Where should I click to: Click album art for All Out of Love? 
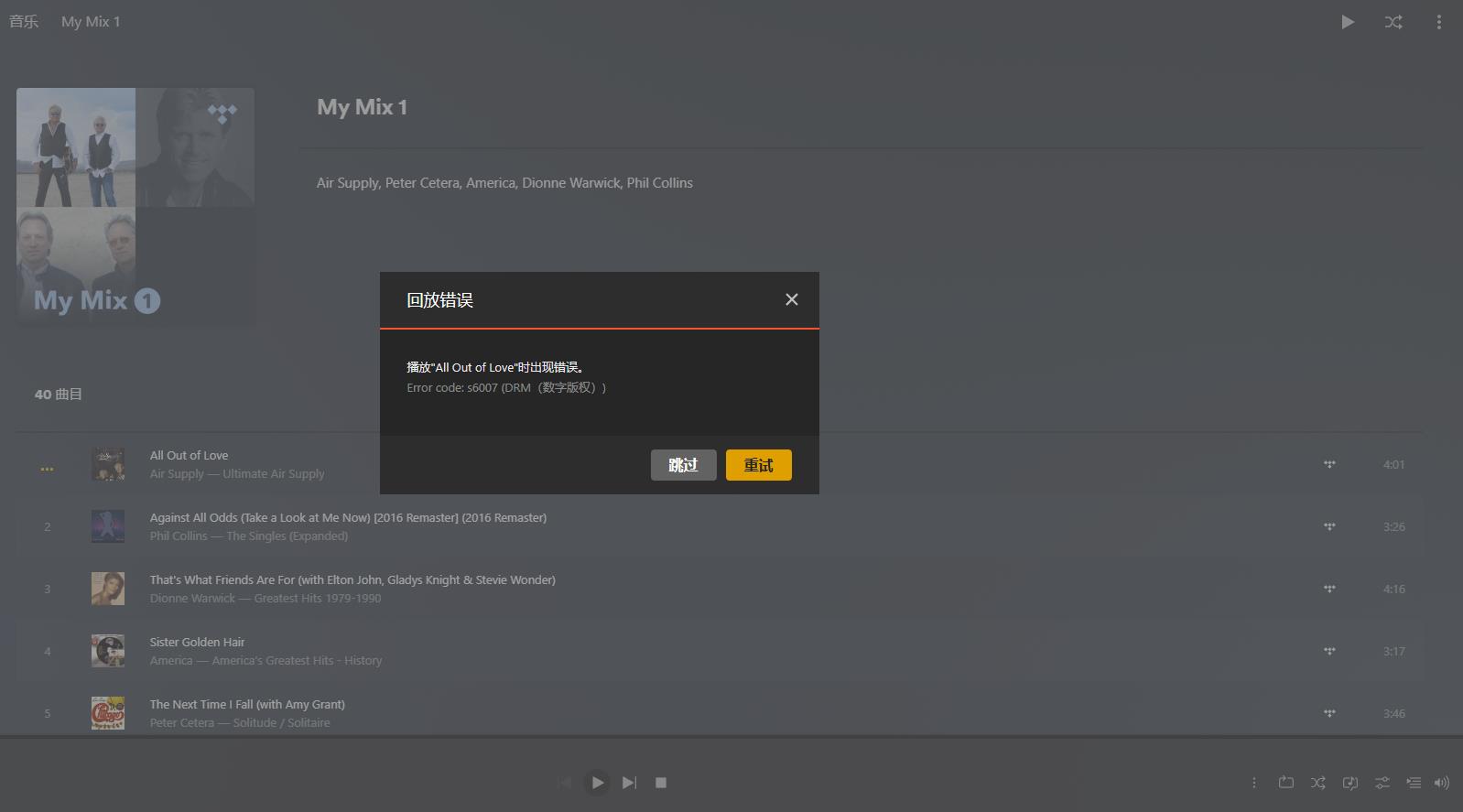coord(108,464)
